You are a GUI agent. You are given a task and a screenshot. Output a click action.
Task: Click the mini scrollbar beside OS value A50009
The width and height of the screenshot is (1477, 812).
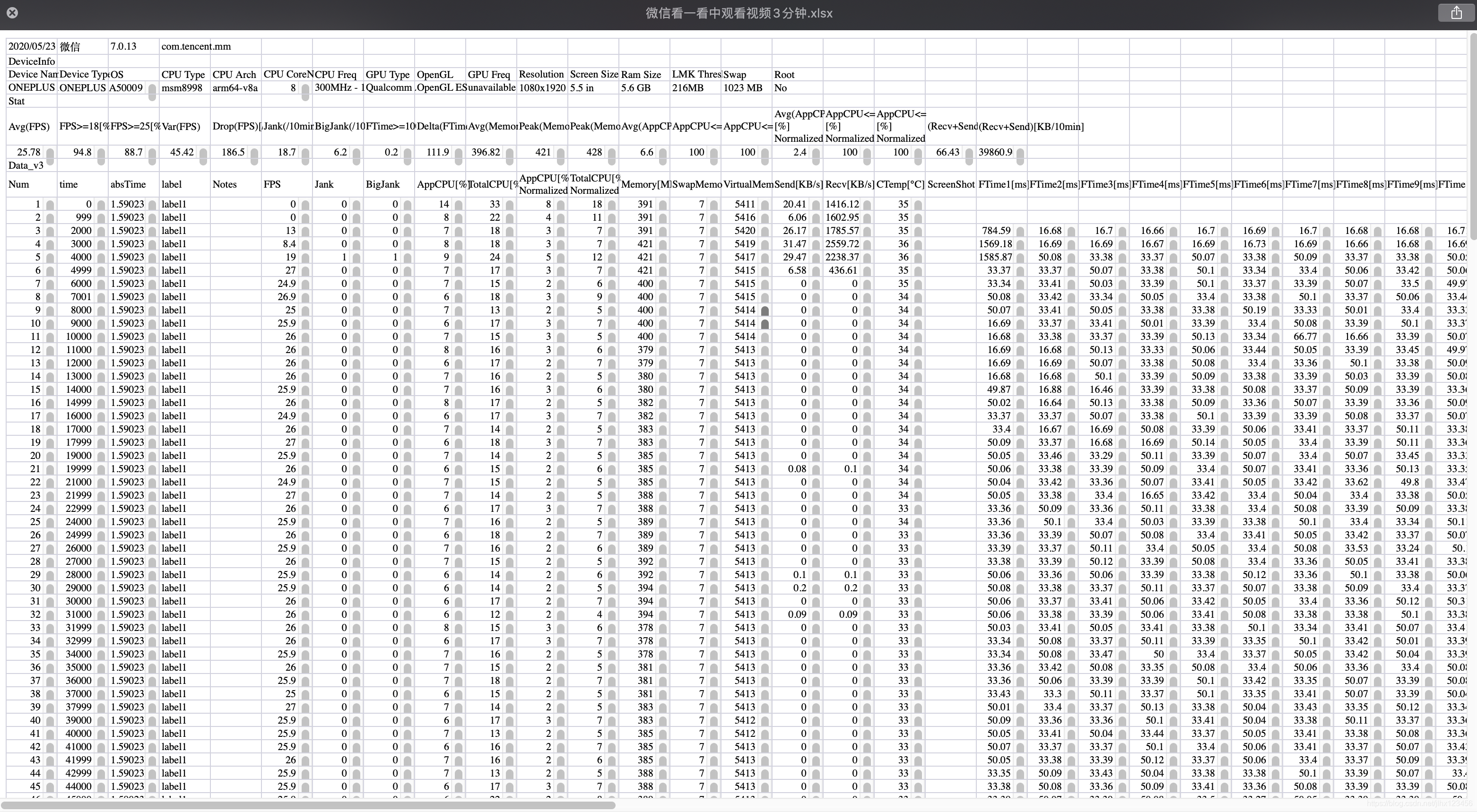(x=152, y=91)
